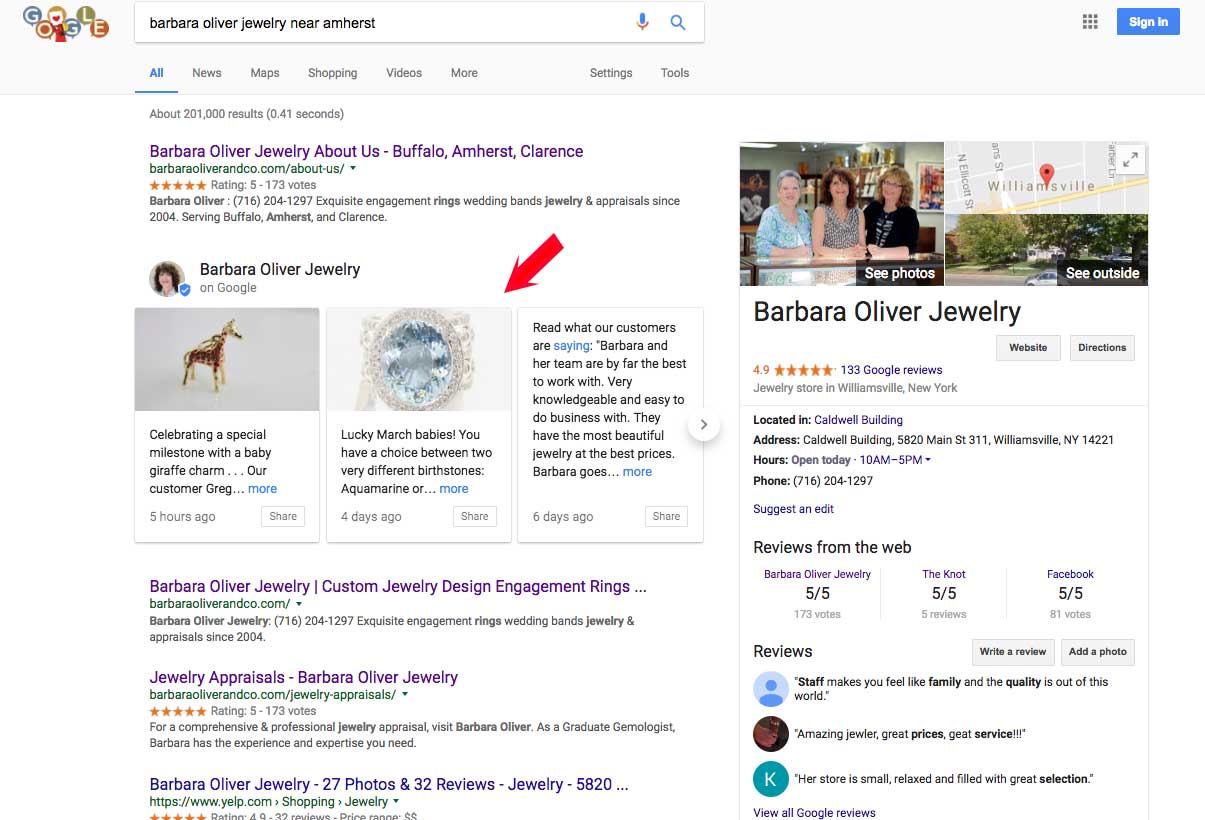Click 'Suggest an edit' link

(x=793, y=509)
